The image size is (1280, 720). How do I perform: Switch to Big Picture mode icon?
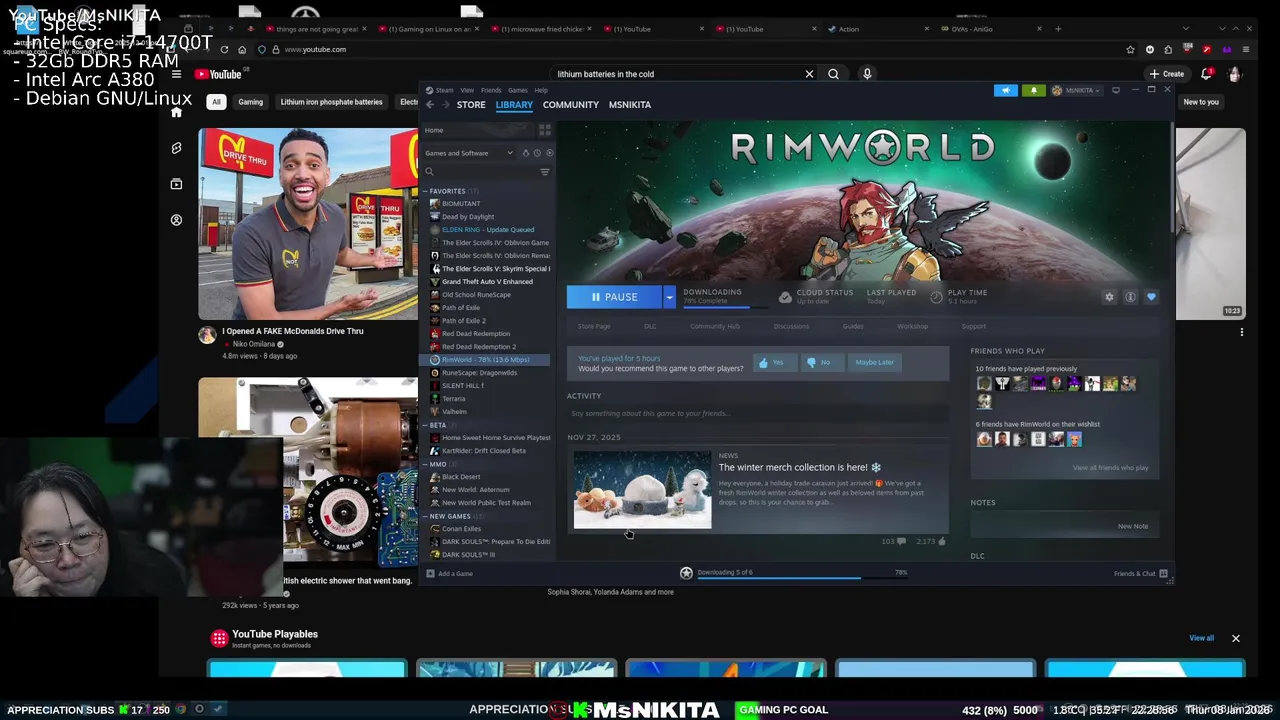click(x=1116, y=90)
